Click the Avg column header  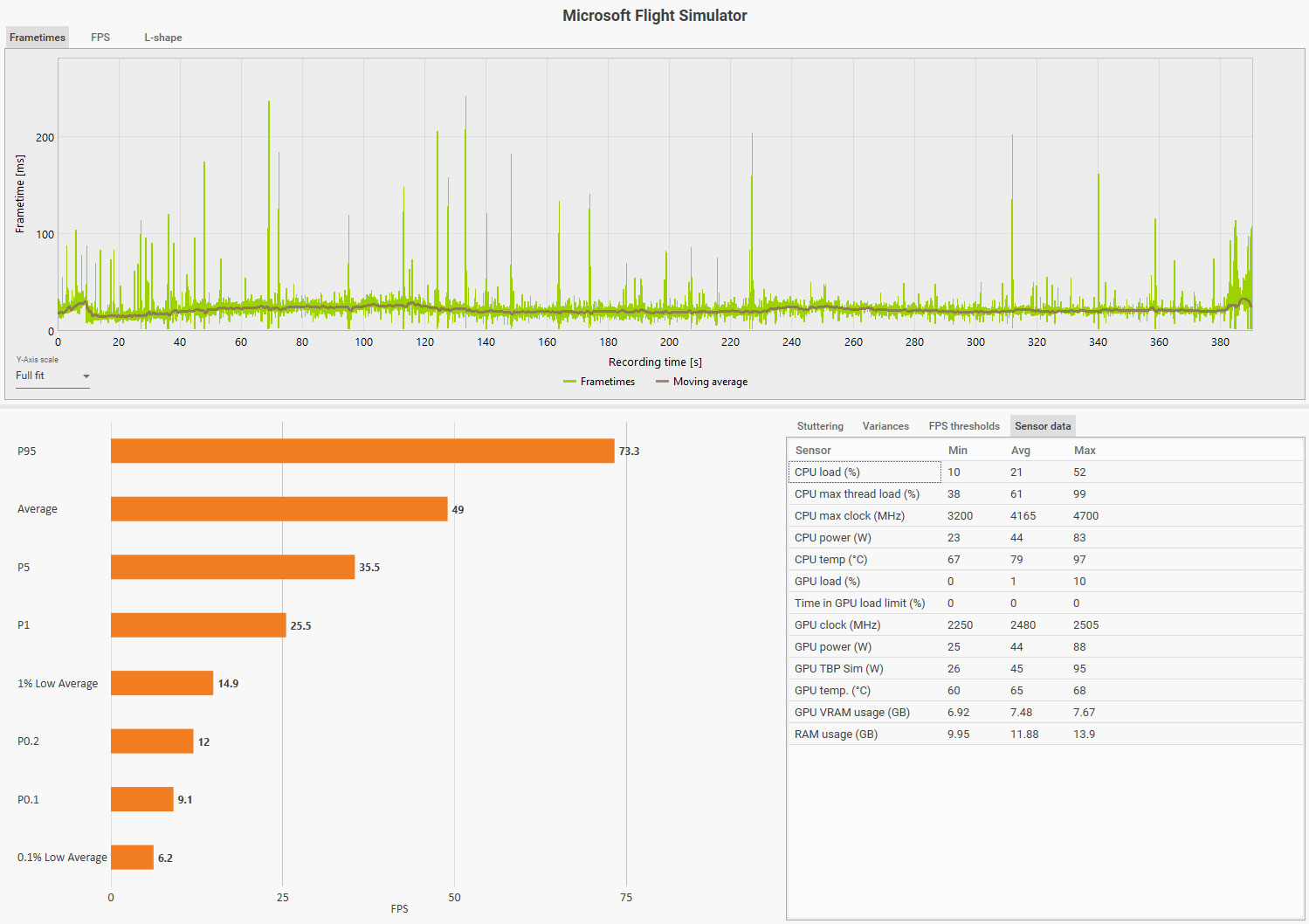pyautogui.click(x=1021, y=451)
